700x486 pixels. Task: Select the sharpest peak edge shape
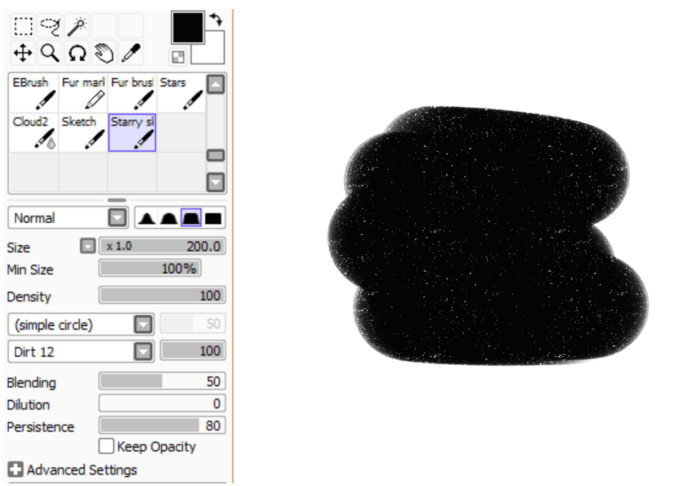tap(146, 218)
